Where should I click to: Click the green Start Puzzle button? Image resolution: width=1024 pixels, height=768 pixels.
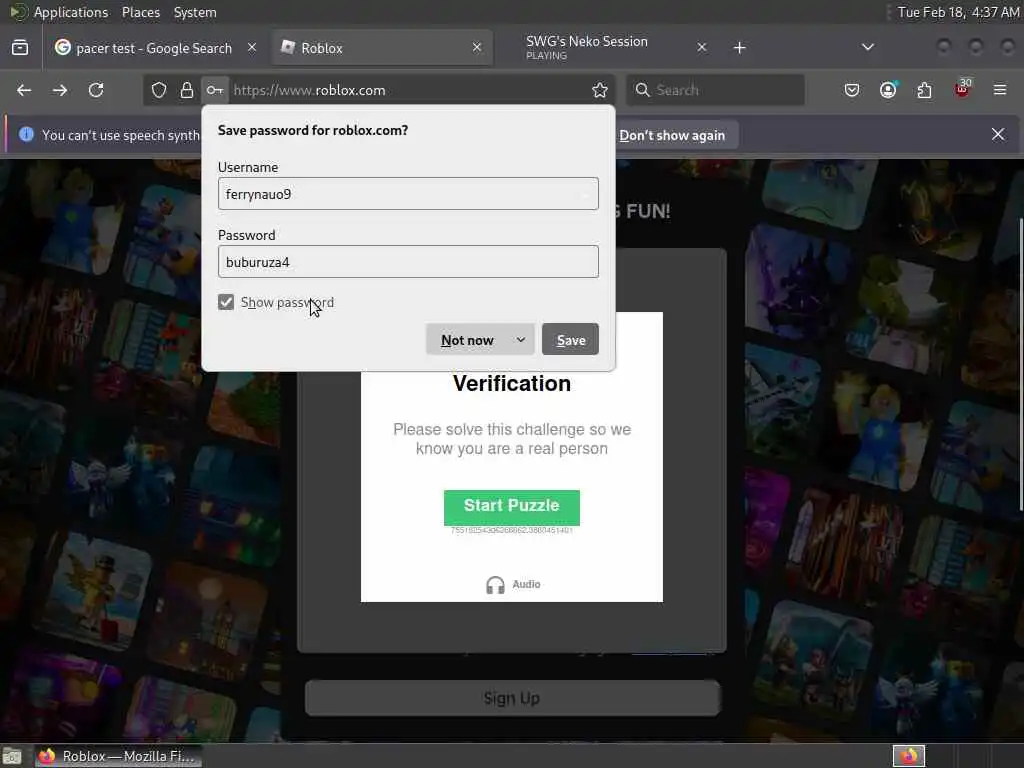(x=511, y=506)
